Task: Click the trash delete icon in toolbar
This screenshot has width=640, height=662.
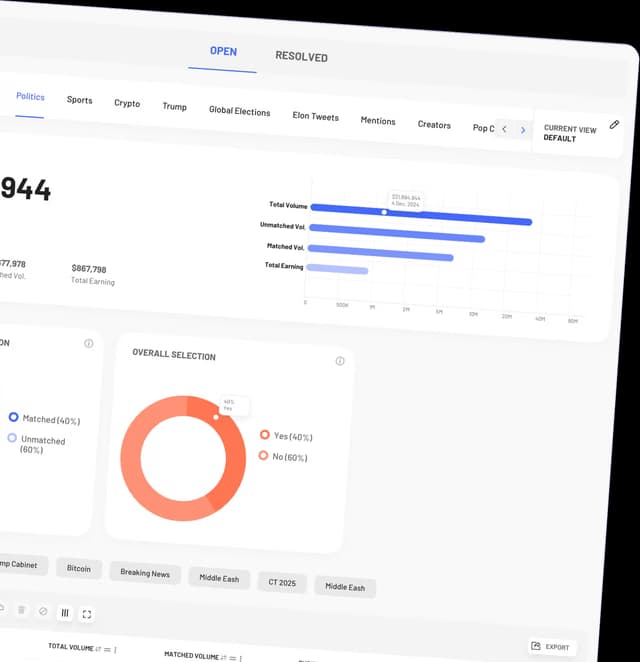Action: (x=22, y=610)
